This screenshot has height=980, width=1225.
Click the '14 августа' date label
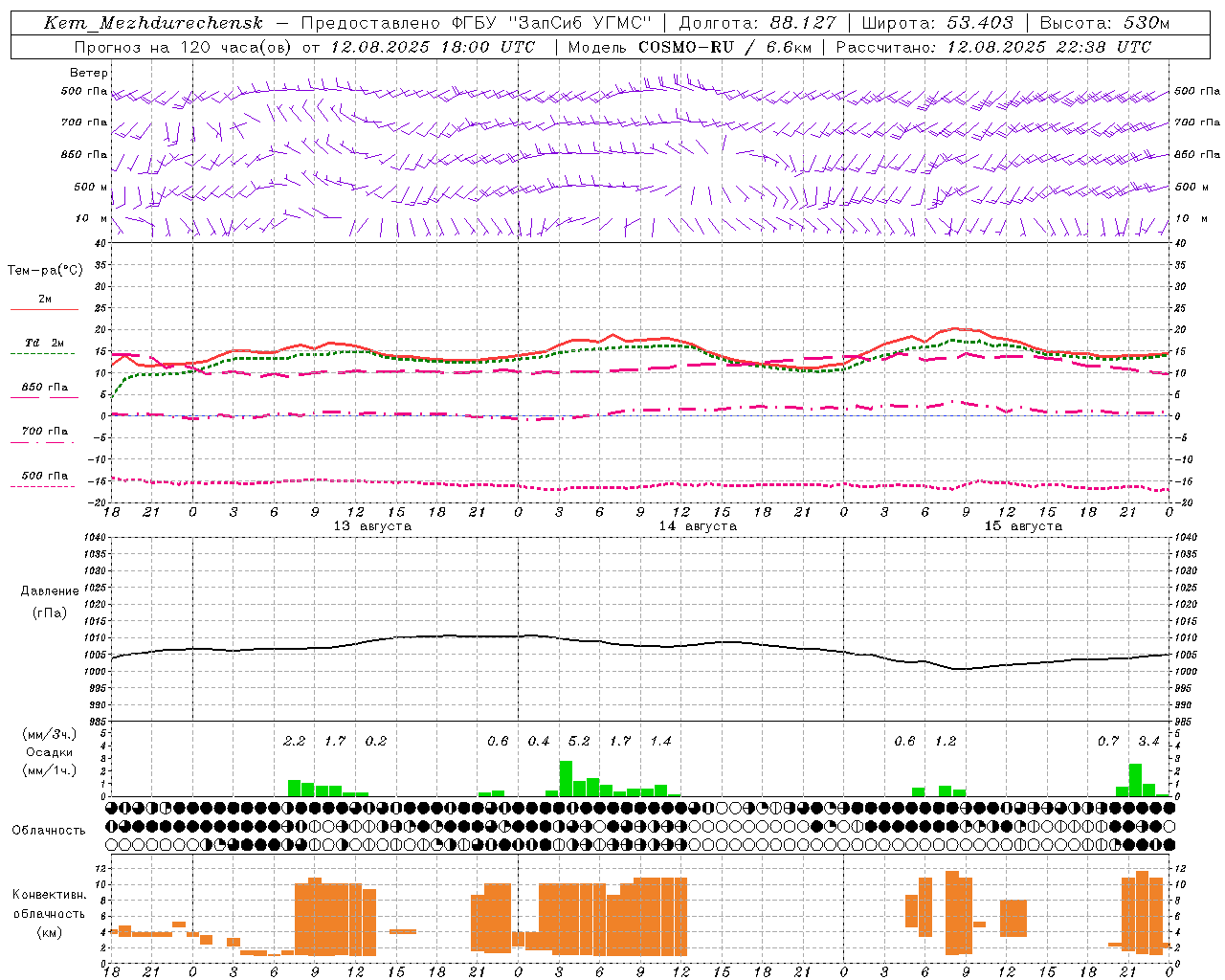click(698, 526)
